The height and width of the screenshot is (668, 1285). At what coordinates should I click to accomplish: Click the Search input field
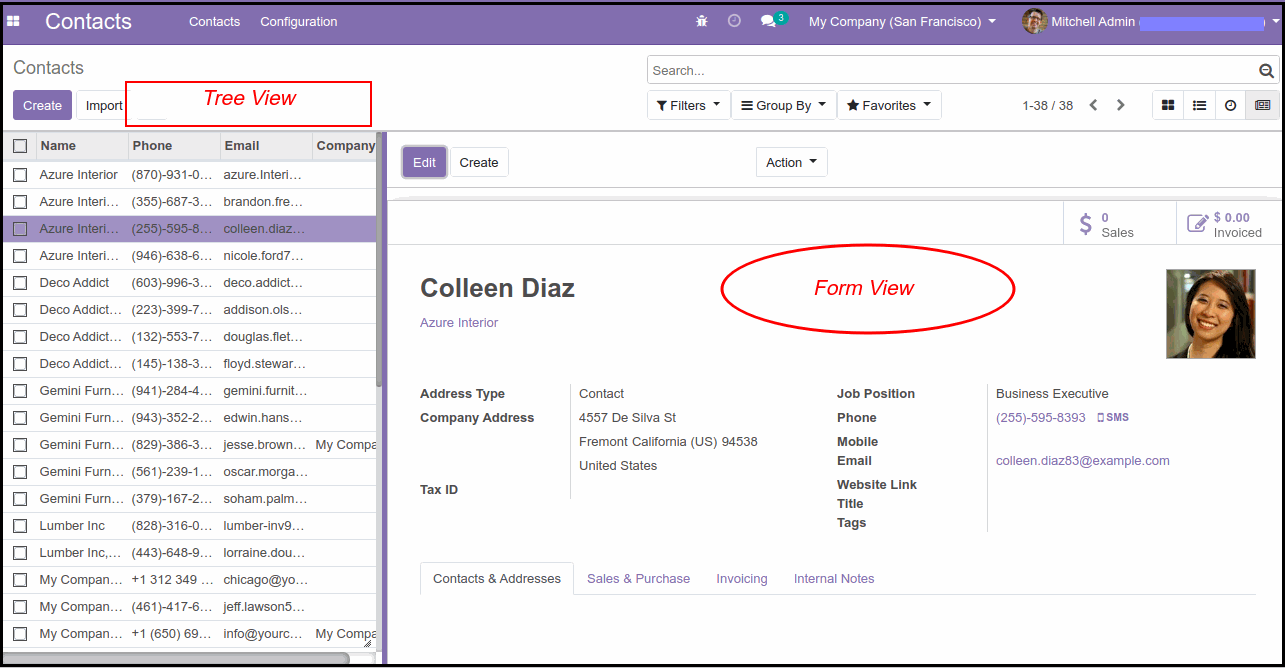pos(952,70)
